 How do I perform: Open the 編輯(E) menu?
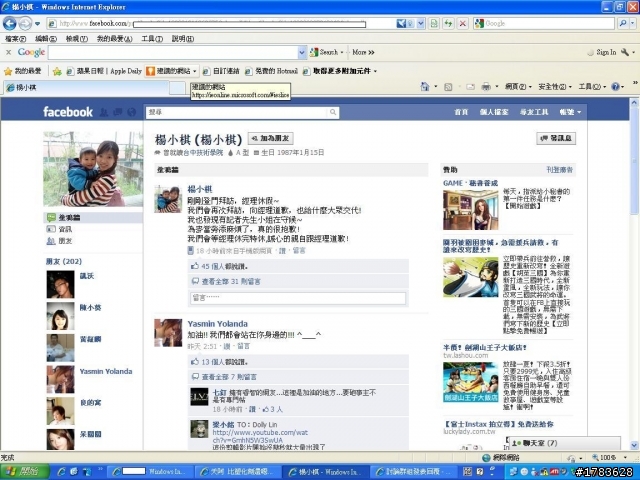pos(46,39)
